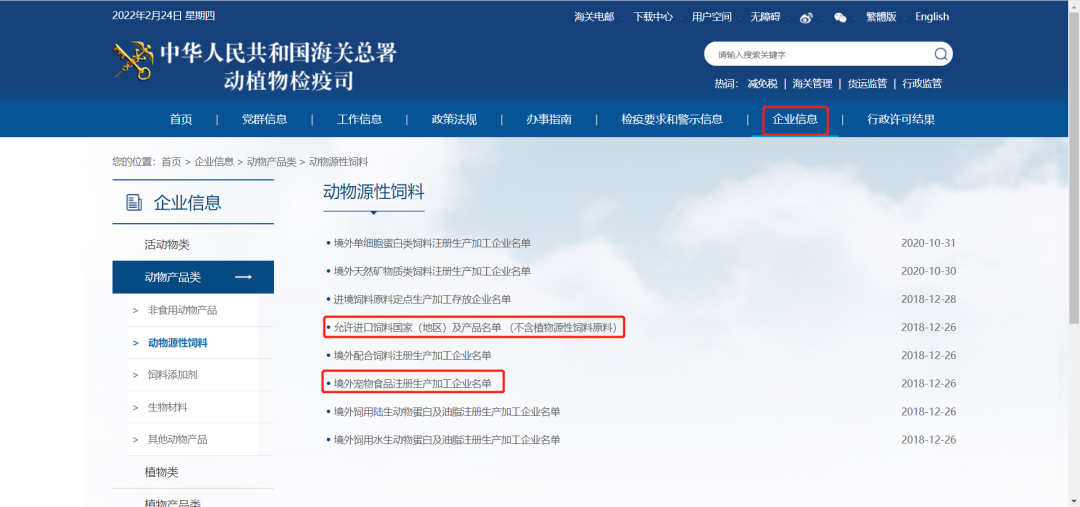
Task: Click the document icon beside 企业信息 heading
Action: pos(134,203)
